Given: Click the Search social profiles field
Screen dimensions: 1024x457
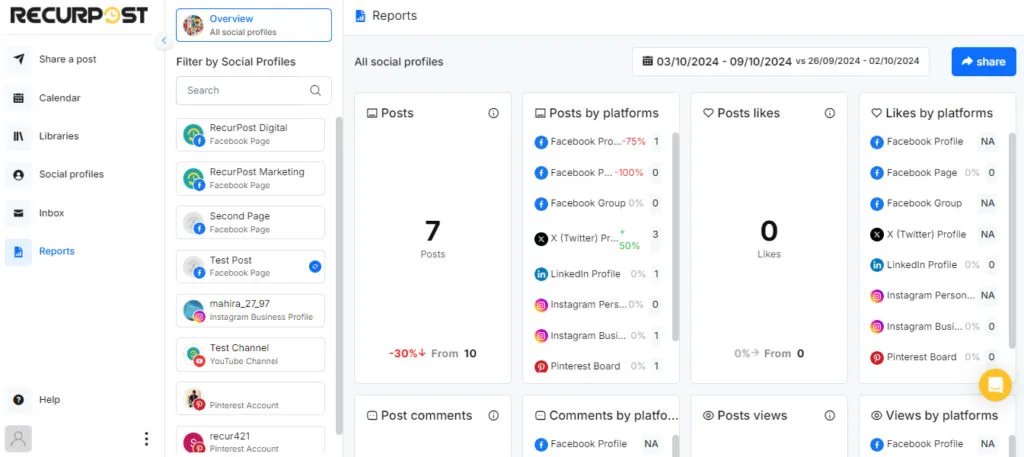Looking at the screenshot, I should point(253,91).
